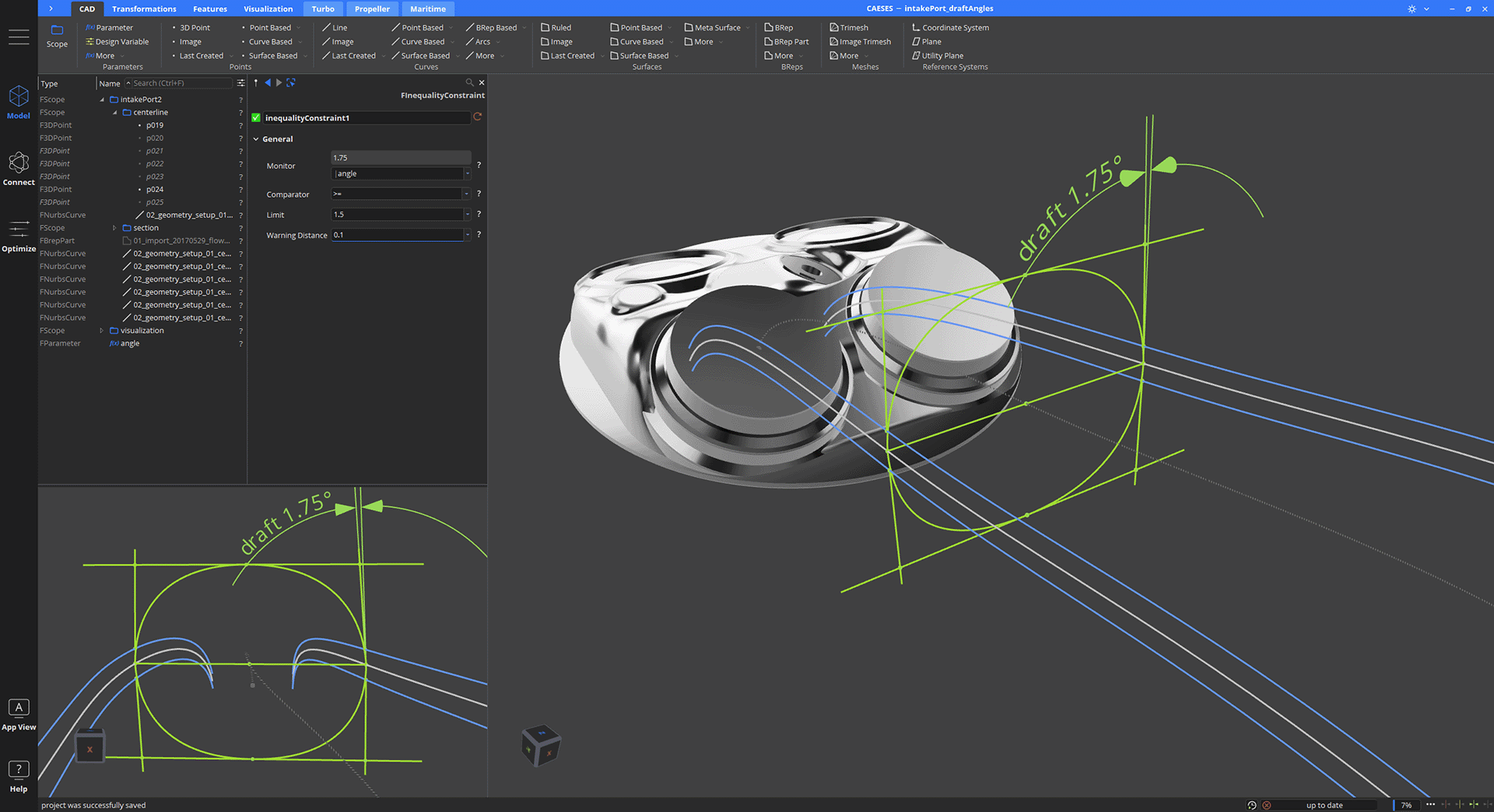Switch to the Transformations tab

coord(144,9)
